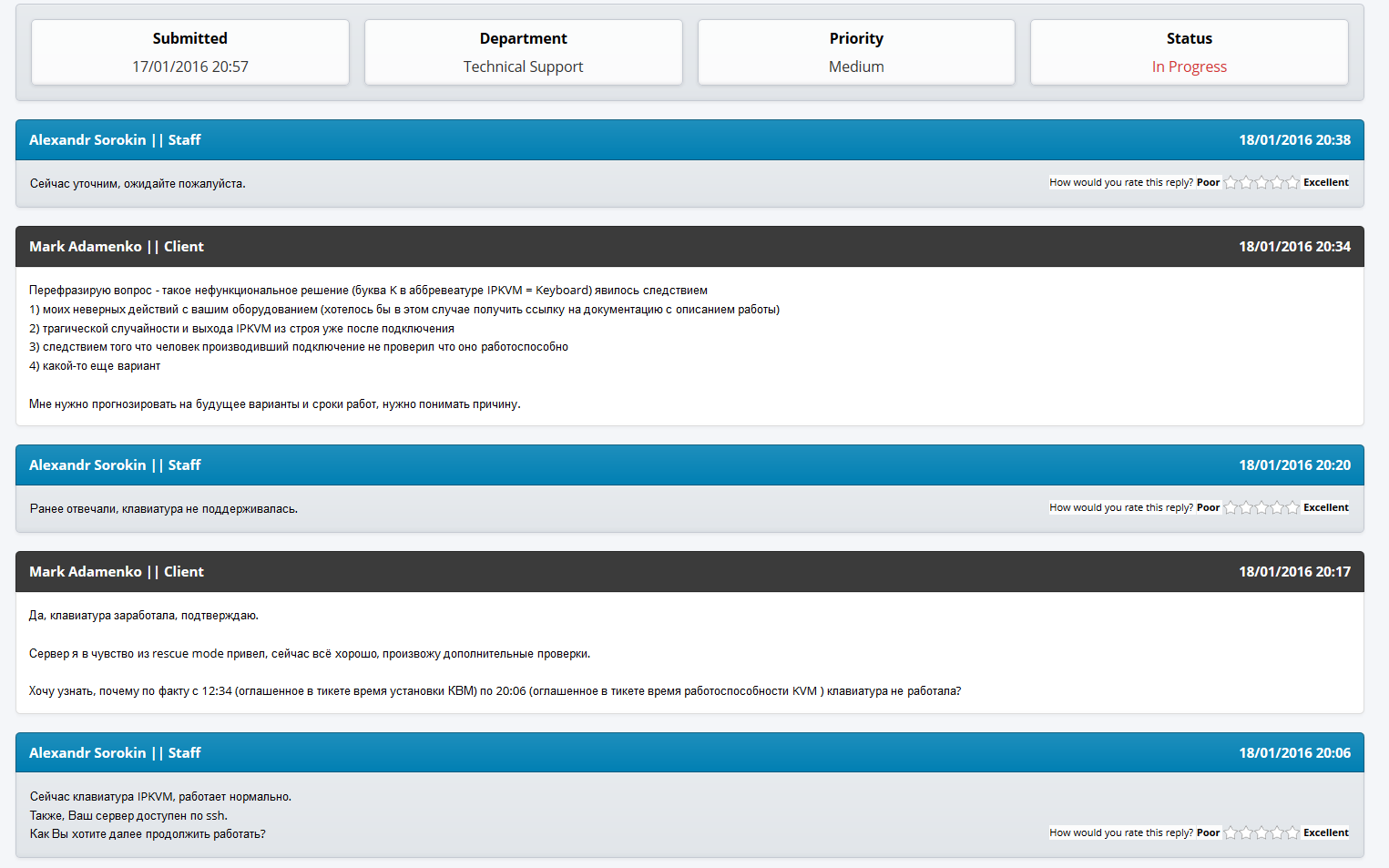This screenshot has height=868, width=1389.
Task: Click the 'In Progress' status value
Action: tap(1189, 66)
